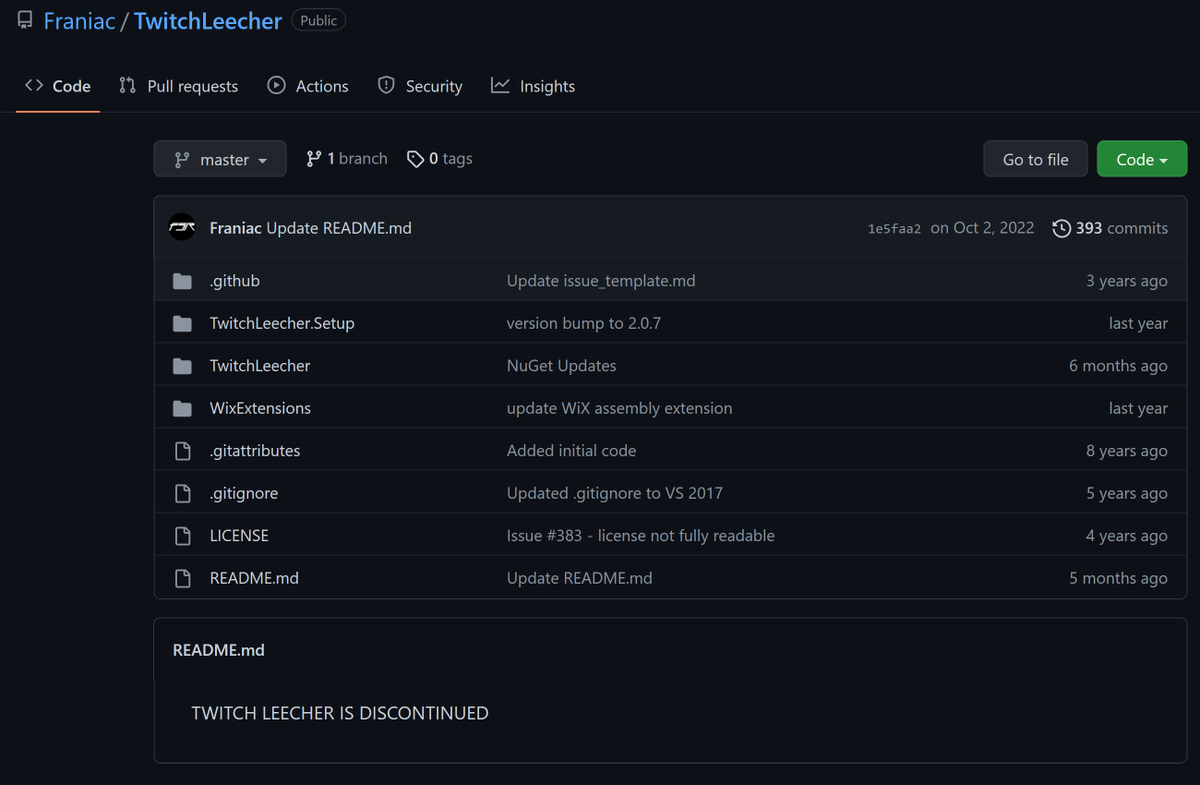Open the TwitchLeecher.Setup folder

(x=282, y=323)
